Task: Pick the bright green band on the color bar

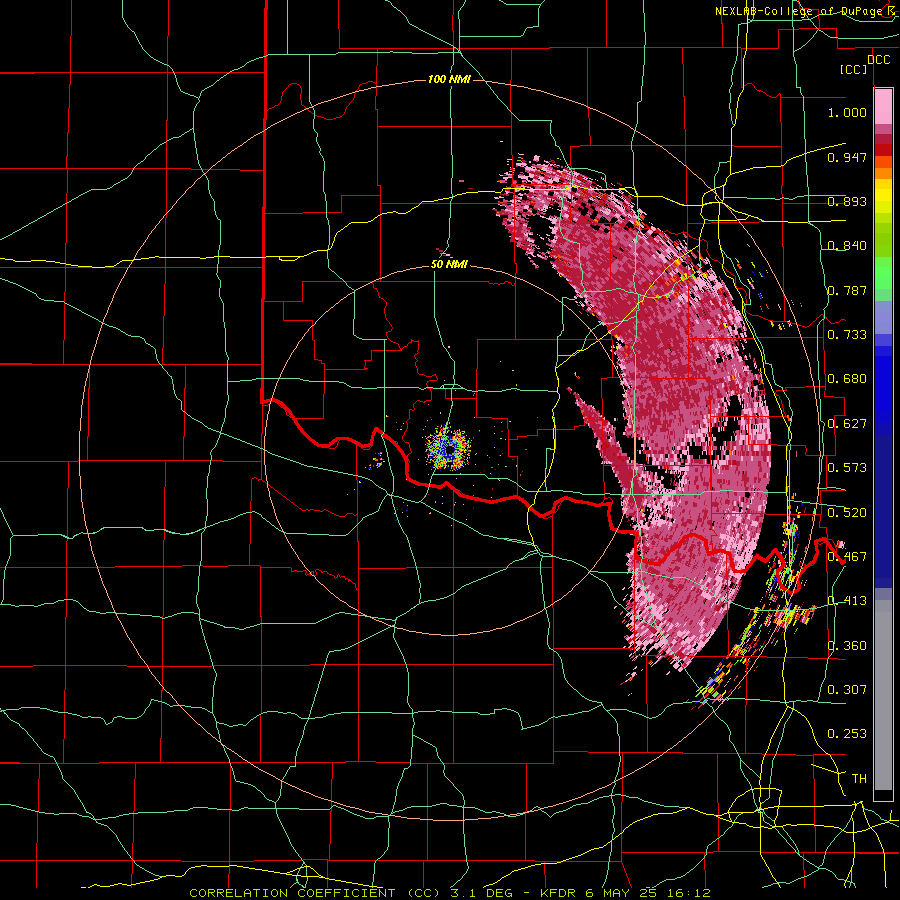Action: (x=883, y=274)
